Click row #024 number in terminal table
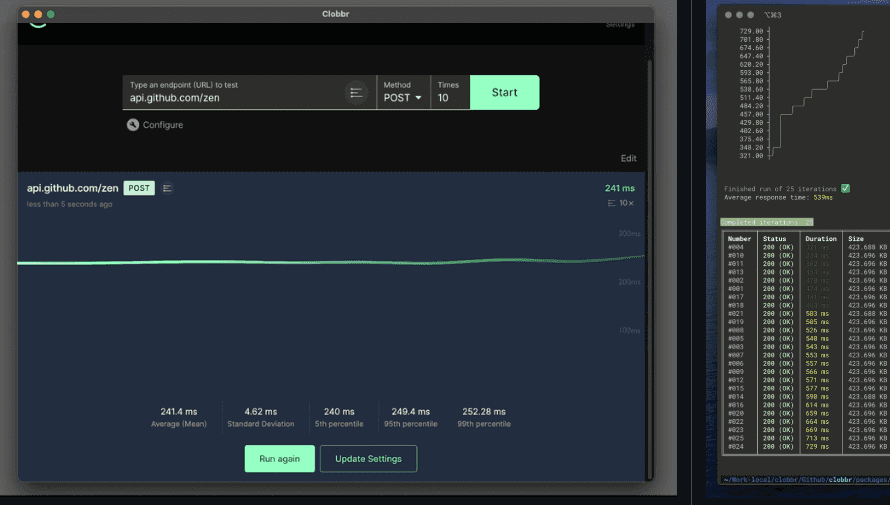Screen dimensions: 890x505 (736, 447)
